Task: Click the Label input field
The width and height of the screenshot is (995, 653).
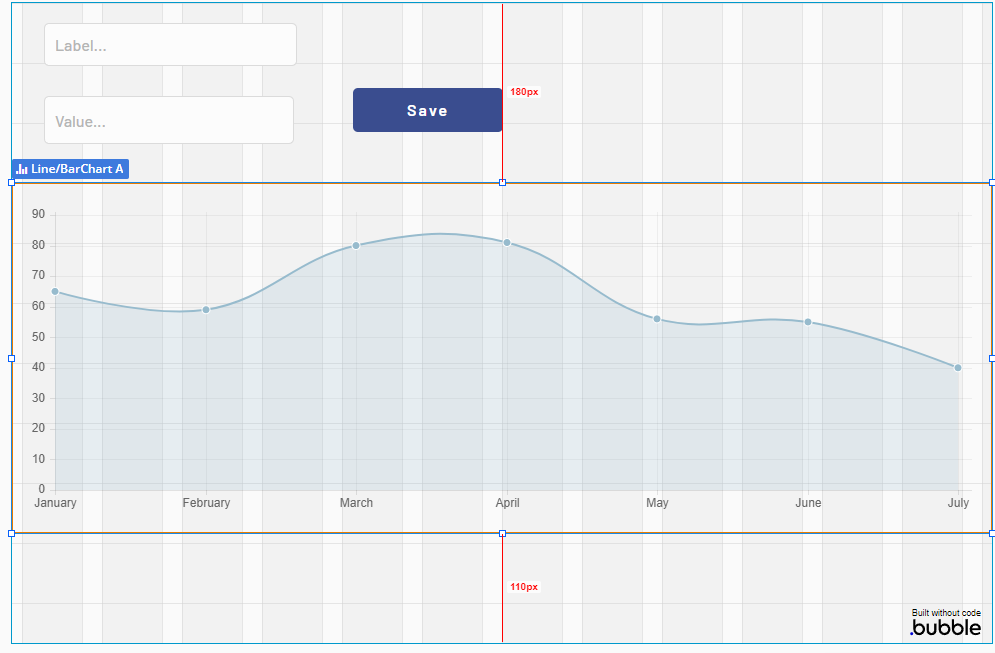Action: 170,44
